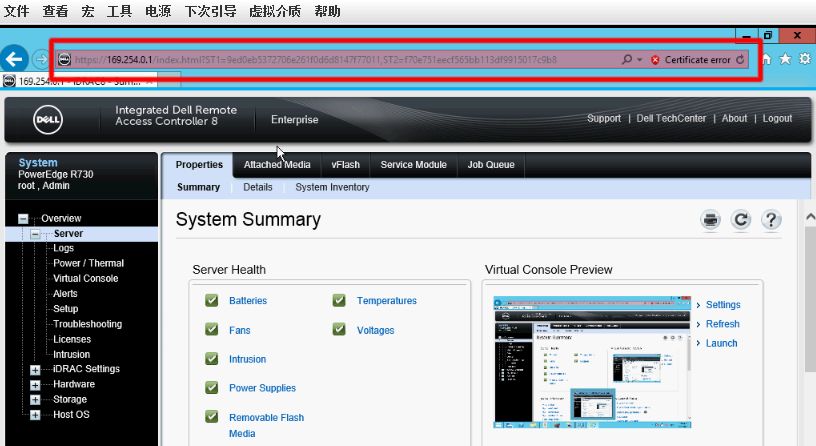Print the System Summary page
Screen dimensions: 816x446
tap(710, 220)
